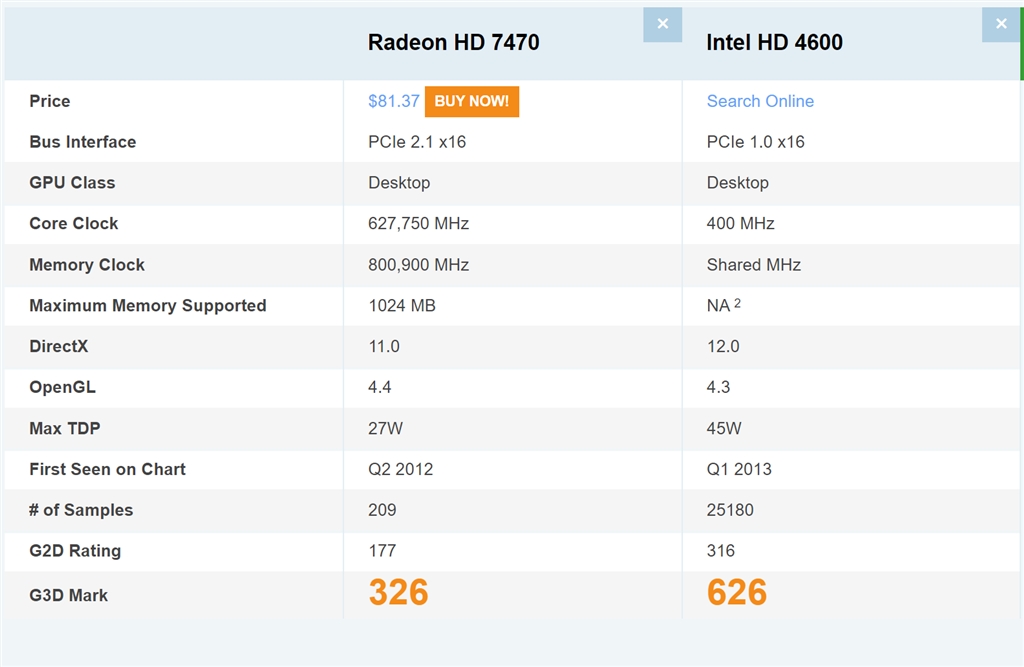Click the Maximum Memory Supported label
Screen dimensions: 1024x667
pyautogui.click(x=148, y=305)
